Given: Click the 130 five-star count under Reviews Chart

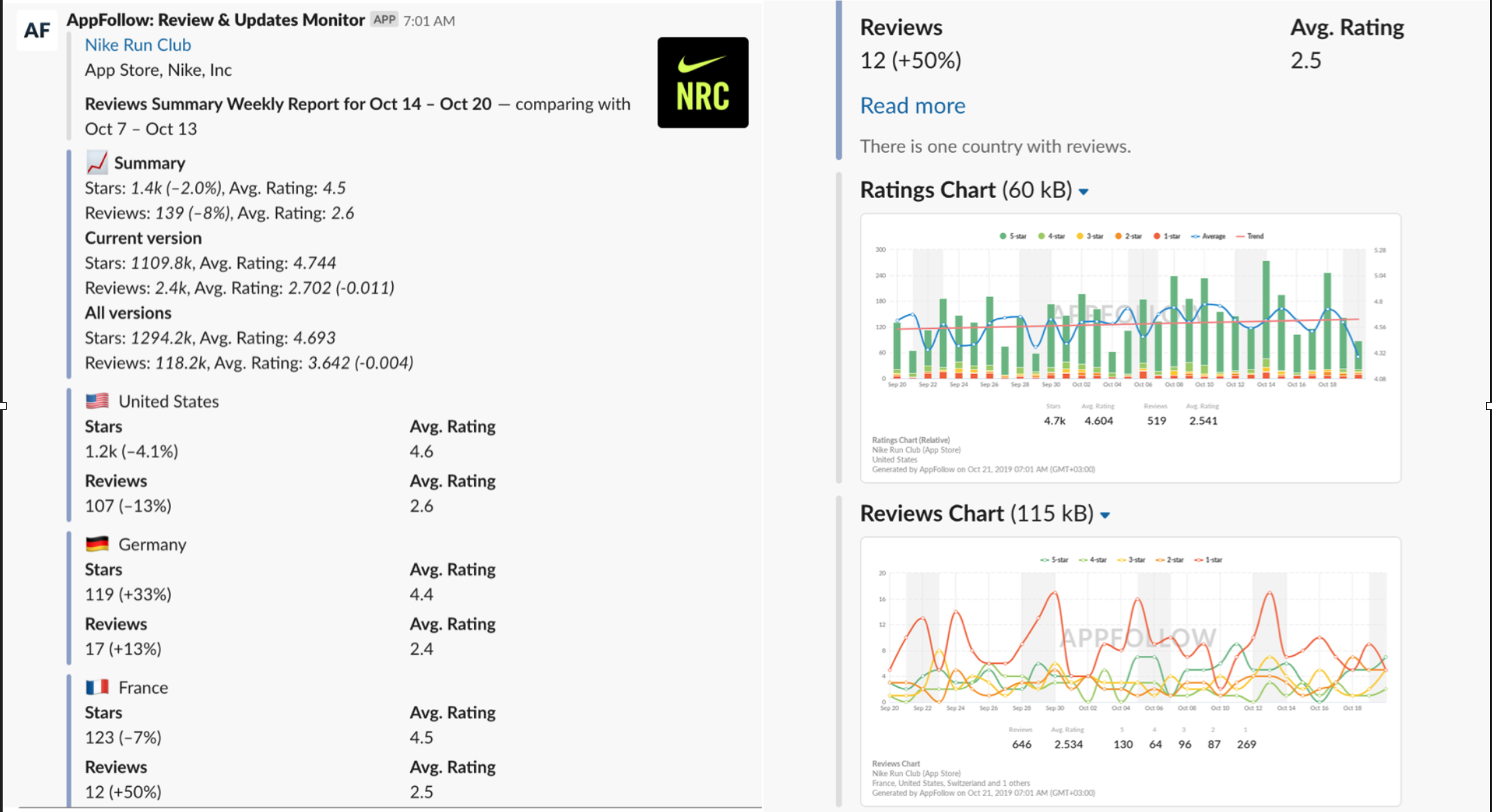Looking at the screenshot, I should (1123, 744).
